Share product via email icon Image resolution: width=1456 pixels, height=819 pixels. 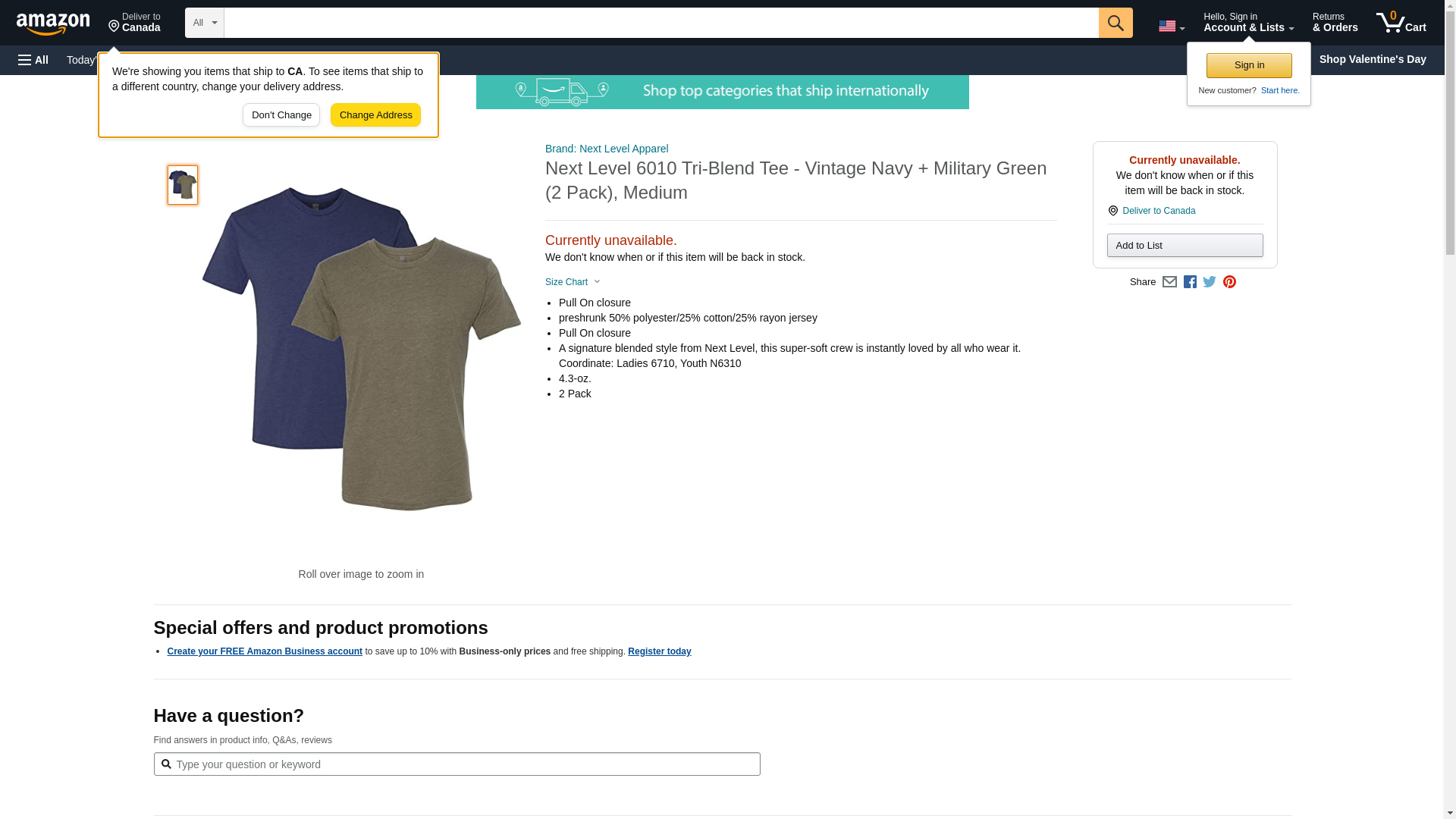click(x=1169, y=282)
